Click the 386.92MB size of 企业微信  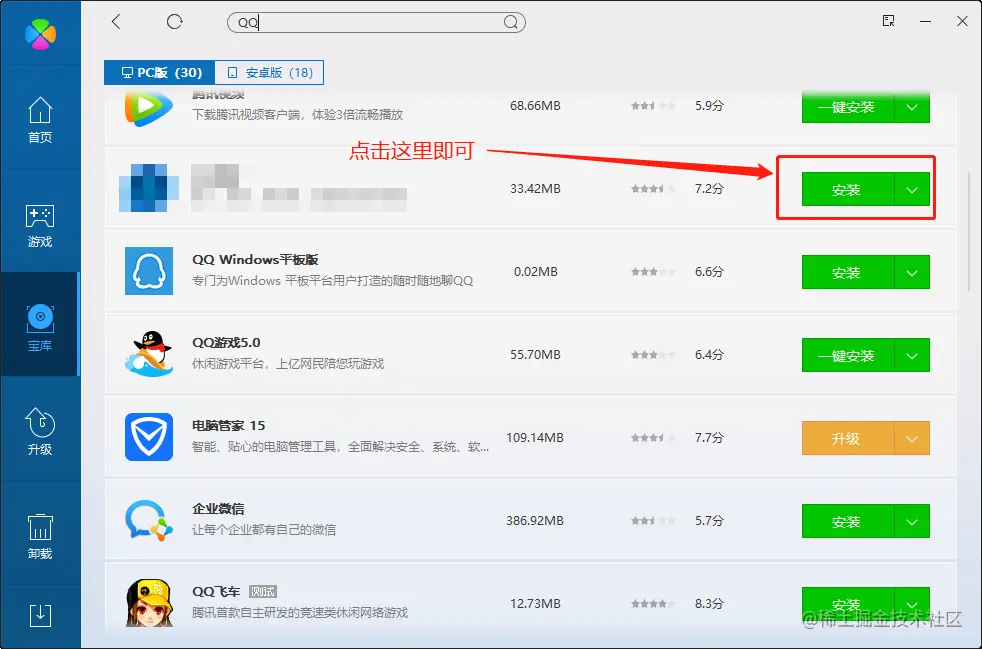(x=535, y=521)
